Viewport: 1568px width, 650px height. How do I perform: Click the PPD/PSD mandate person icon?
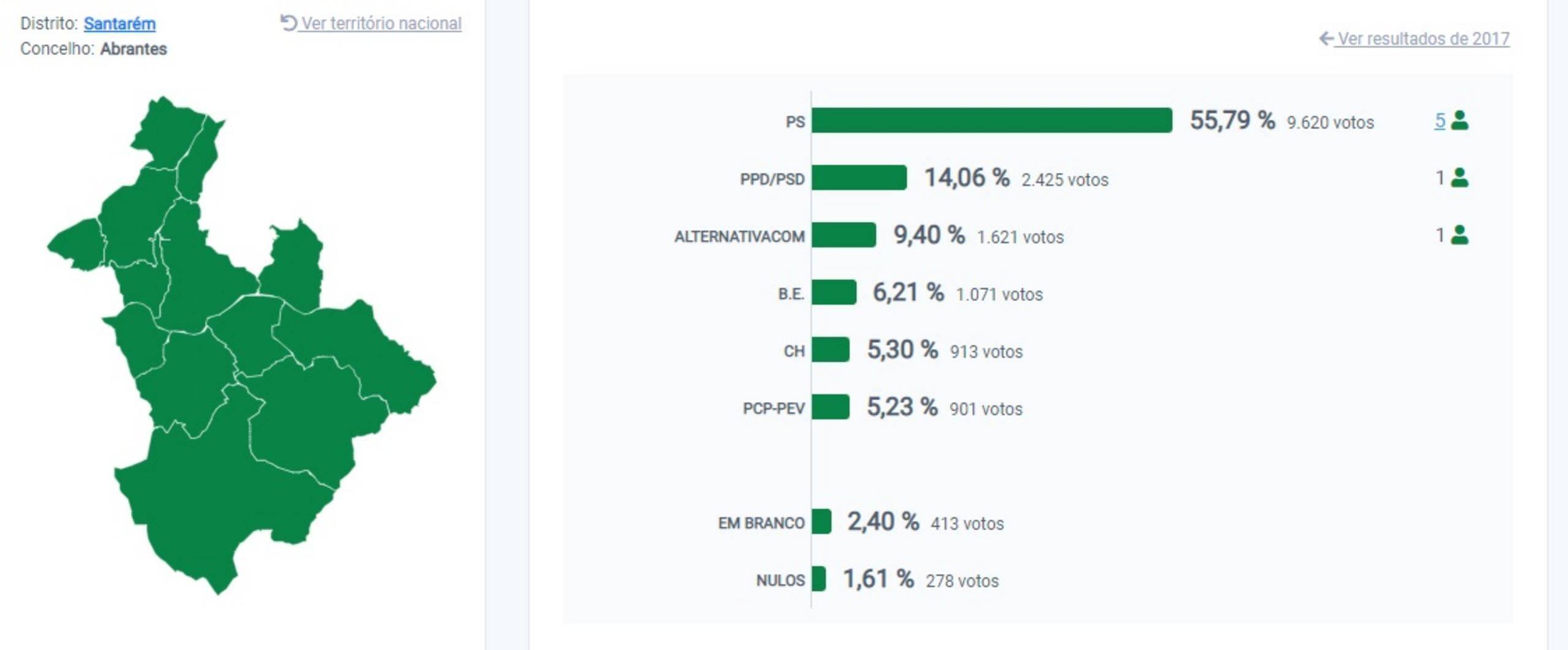pos(1460,178)
